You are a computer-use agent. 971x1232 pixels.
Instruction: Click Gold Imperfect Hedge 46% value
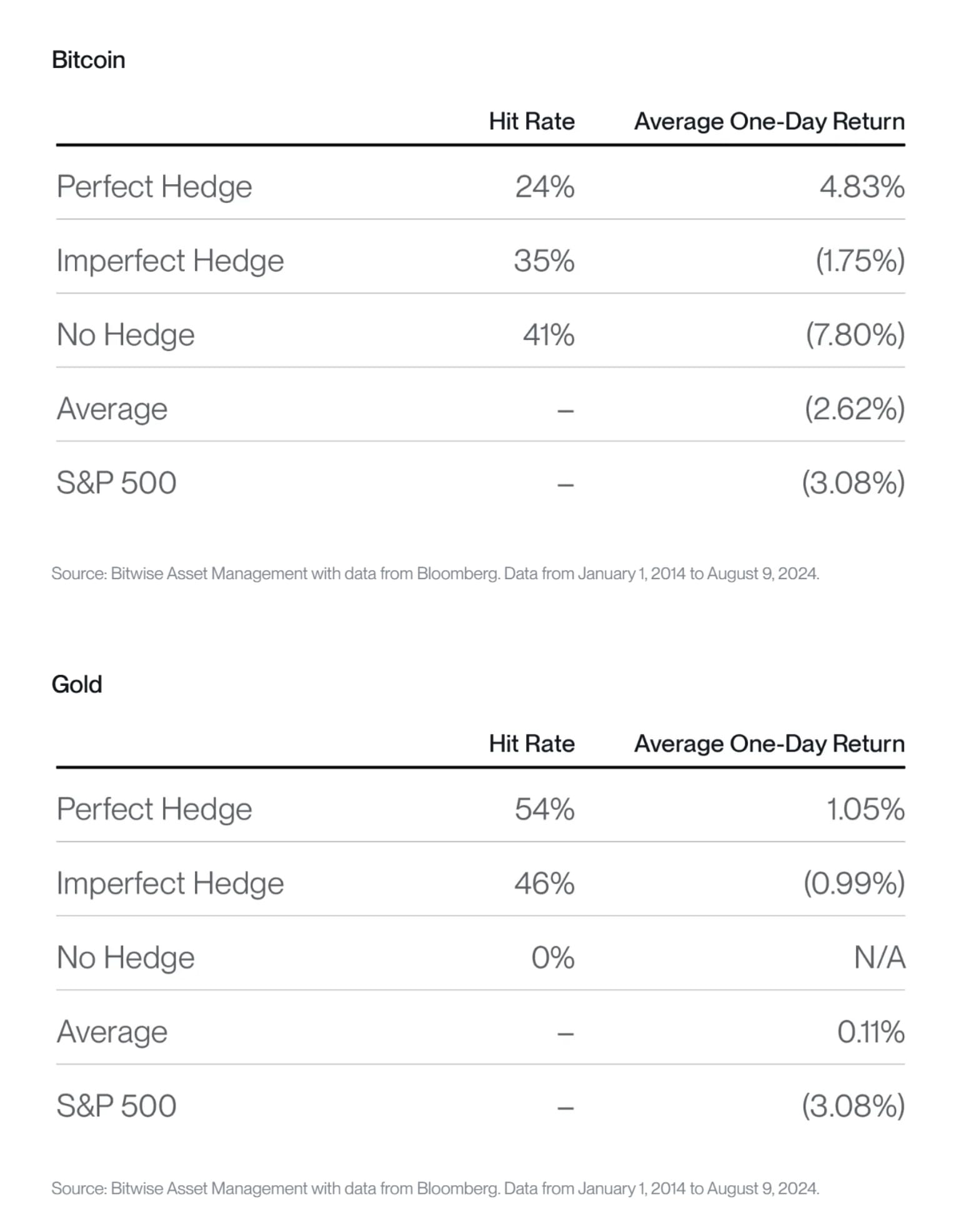point(544,883)
